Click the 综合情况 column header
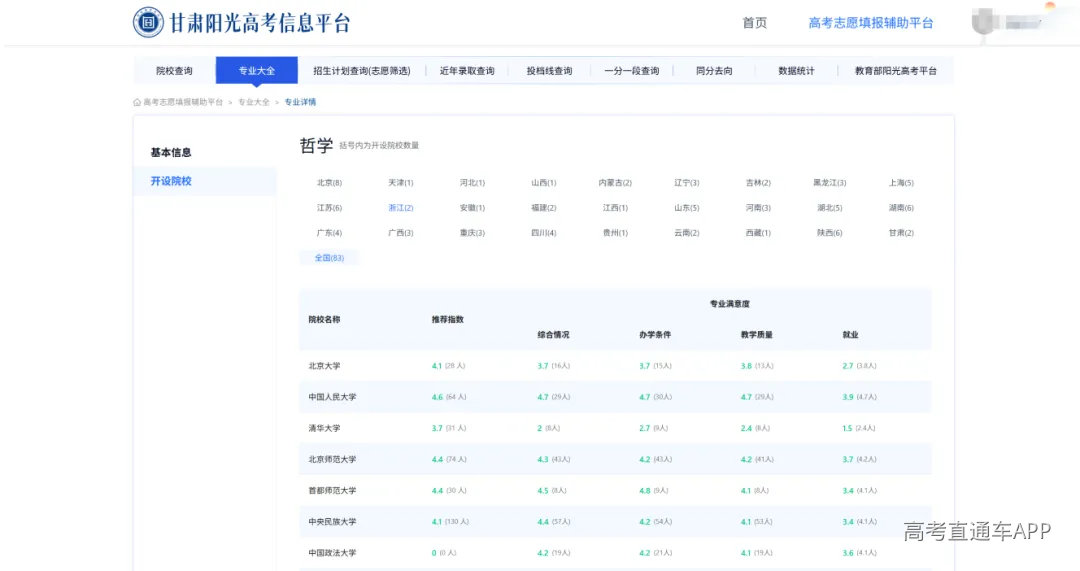1080x571 pixels. [x=553, y=335]
